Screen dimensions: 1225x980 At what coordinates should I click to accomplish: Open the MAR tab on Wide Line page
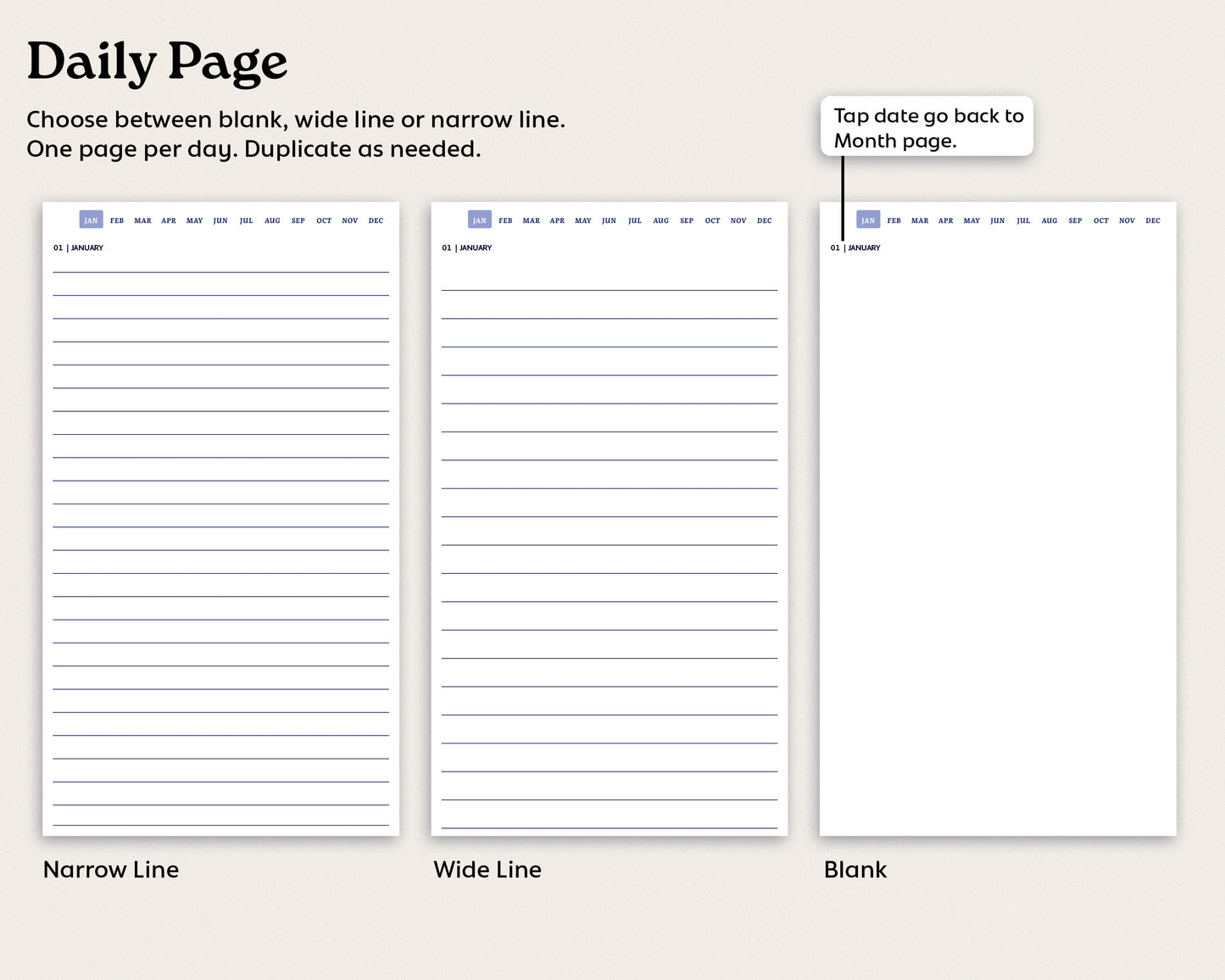pos(532,220)
